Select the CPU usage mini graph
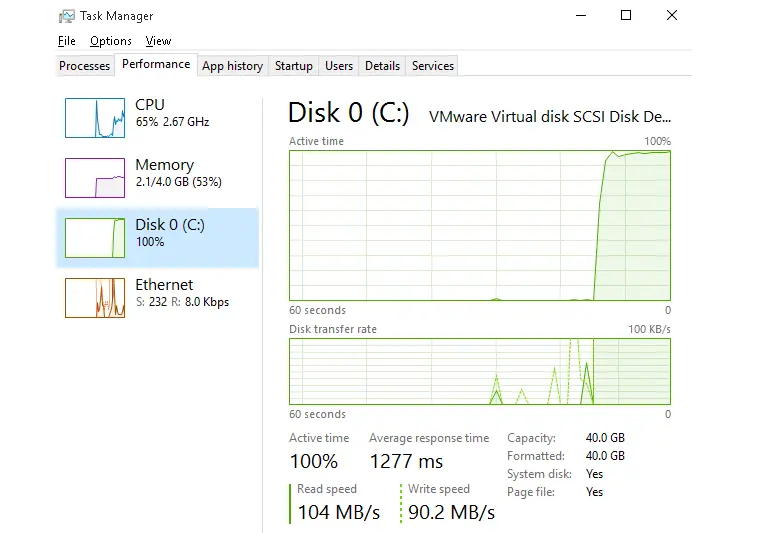766x533 pixels. point(95,118)
